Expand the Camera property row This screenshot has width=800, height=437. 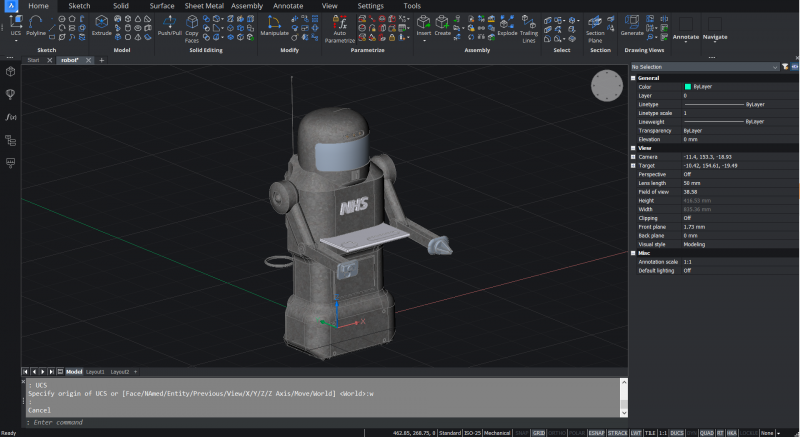[633, 157]
